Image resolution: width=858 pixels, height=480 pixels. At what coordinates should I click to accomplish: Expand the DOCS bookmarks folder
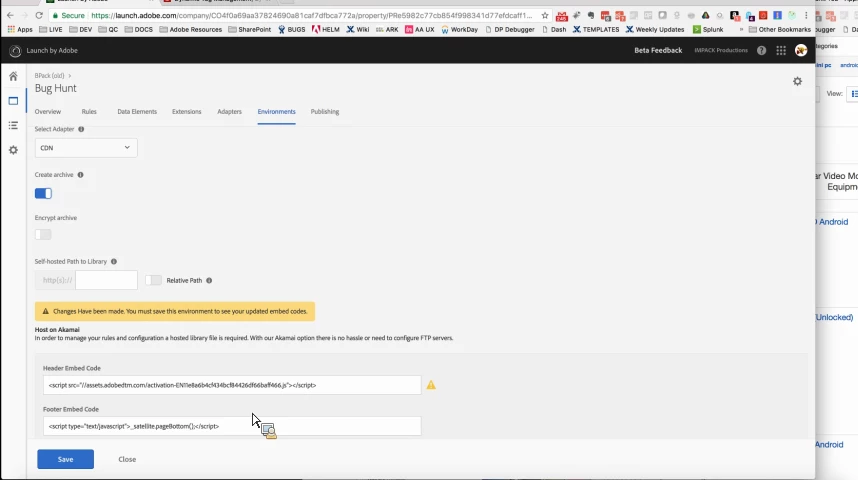pos(138,30)
